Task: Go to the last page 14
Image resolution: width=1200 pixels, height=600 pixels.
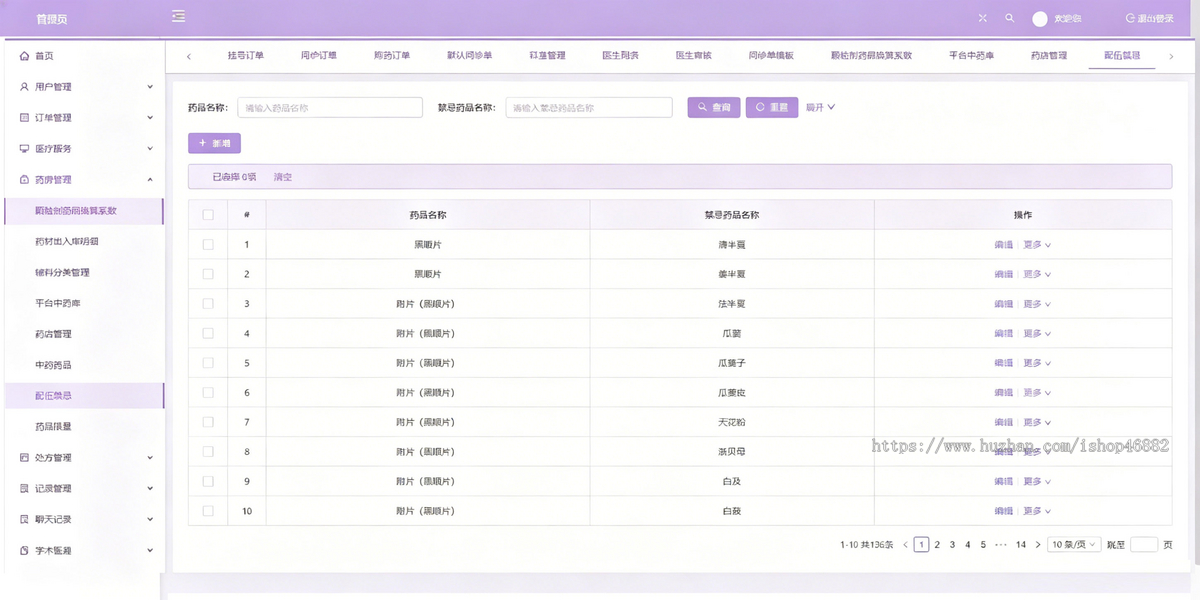Action: tap(1021, 545)
